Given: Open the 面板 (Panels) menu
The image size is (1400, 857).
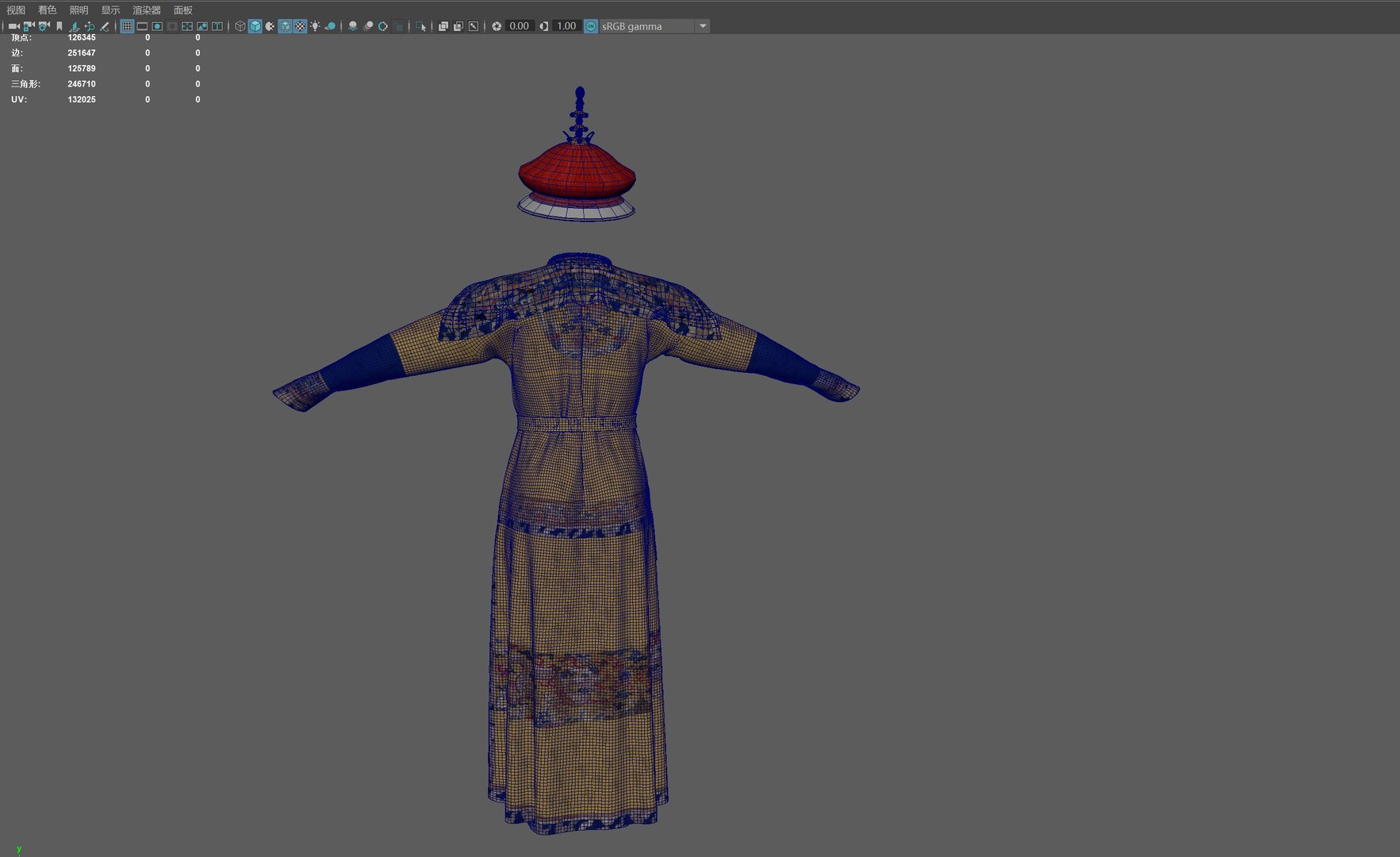Looking at the screenshot, I should (x=183, y=10).
